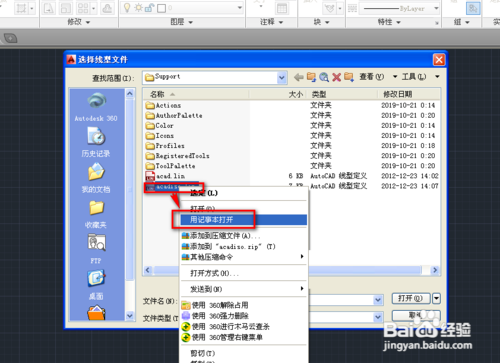Image resolution: width=500 pixels, height=363 pixels.
Task: Click the file list's right scroll arrow
Action: (x=435, y=270)
